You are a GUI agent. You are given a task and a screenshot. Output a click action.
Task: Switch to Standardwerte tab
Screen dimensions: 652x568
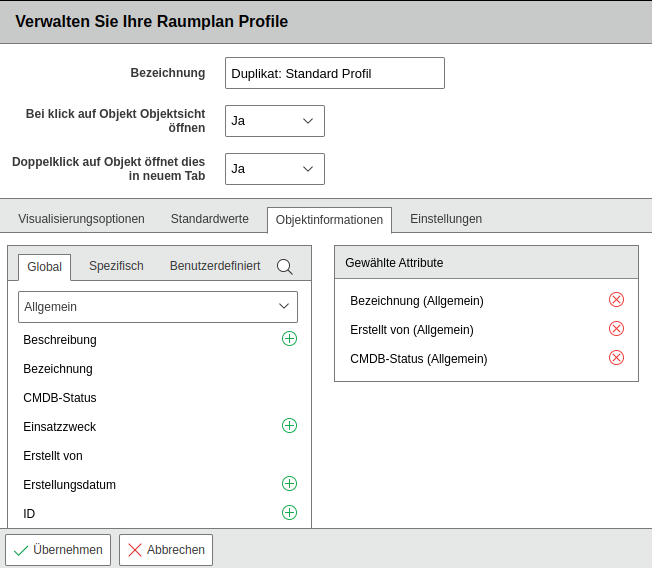[210, 219]
